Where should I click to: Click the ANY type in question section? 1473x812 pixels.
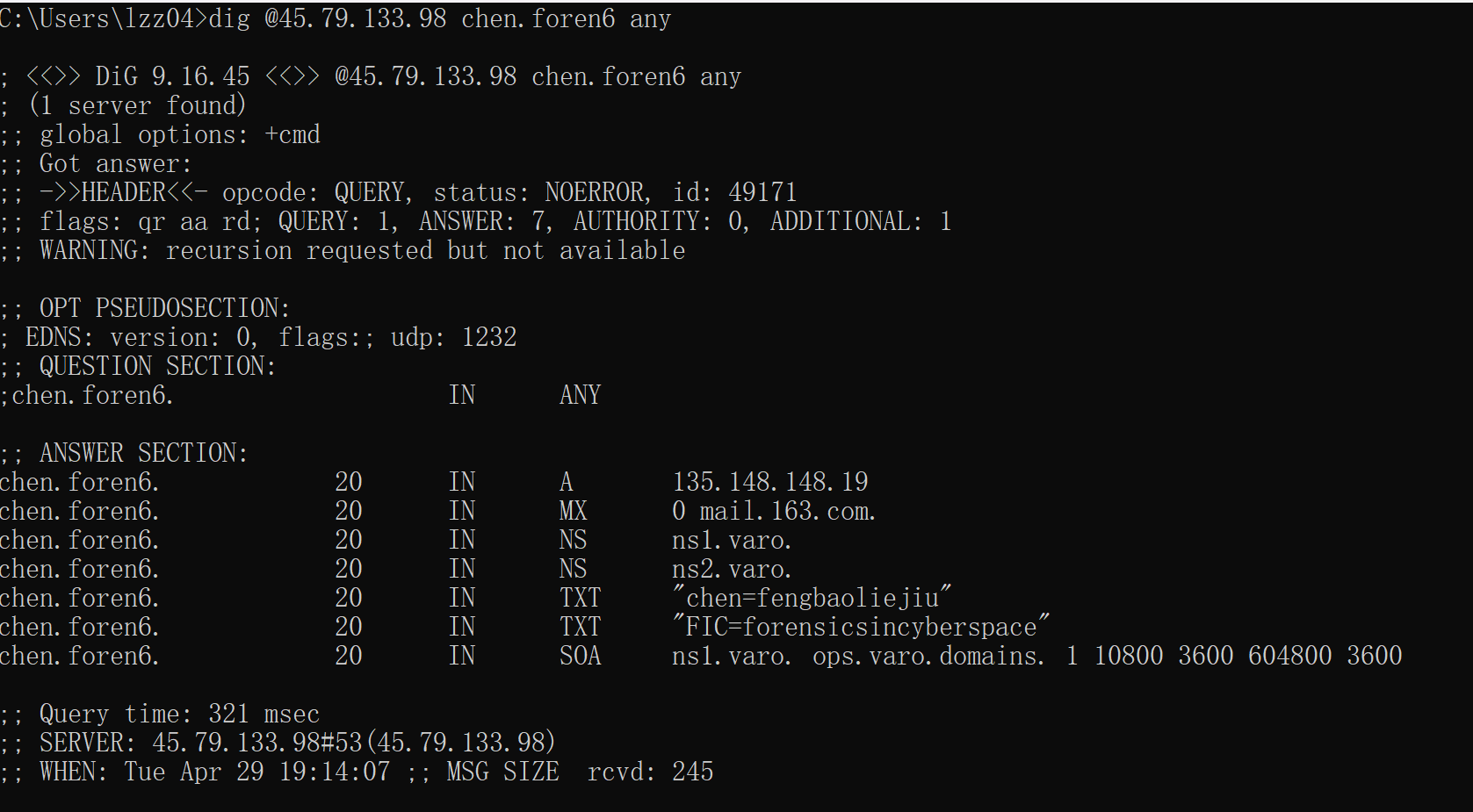(x=580, y=395)
